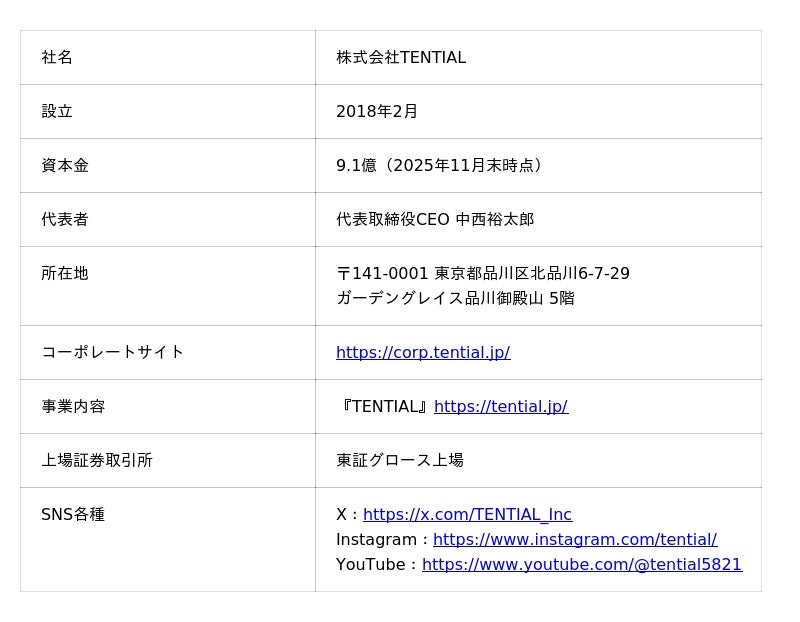Click the ガーデングレイス品川御殿山 5階 building line

point(455,299)
